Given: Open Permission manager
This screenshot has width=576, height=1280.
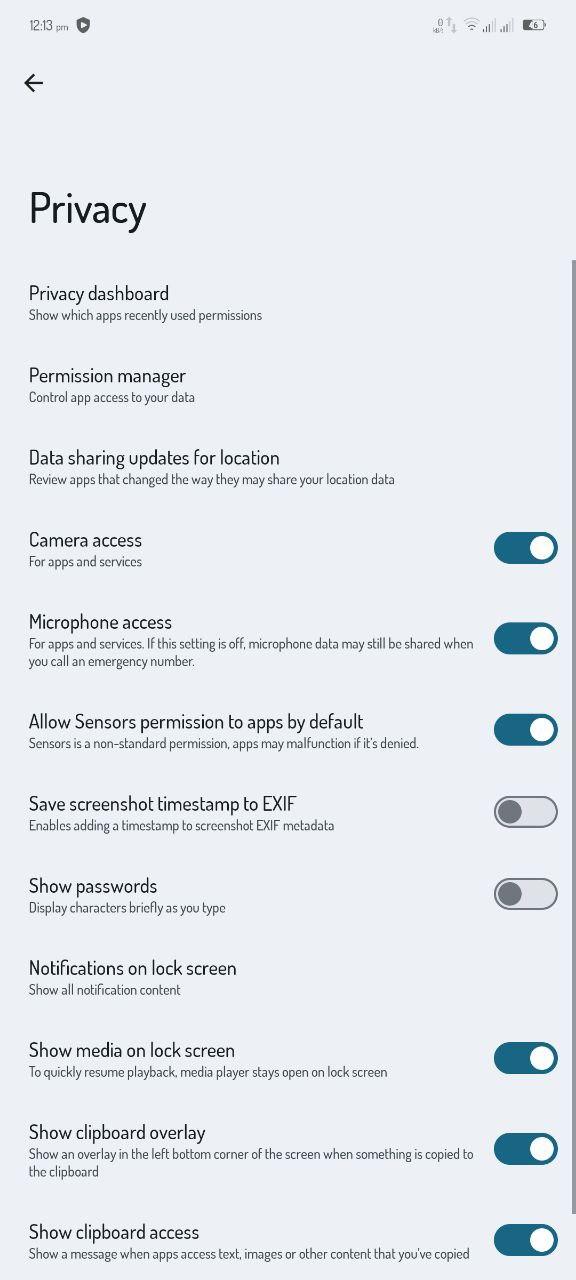Looking at the screenshot, I should [288, 384].
